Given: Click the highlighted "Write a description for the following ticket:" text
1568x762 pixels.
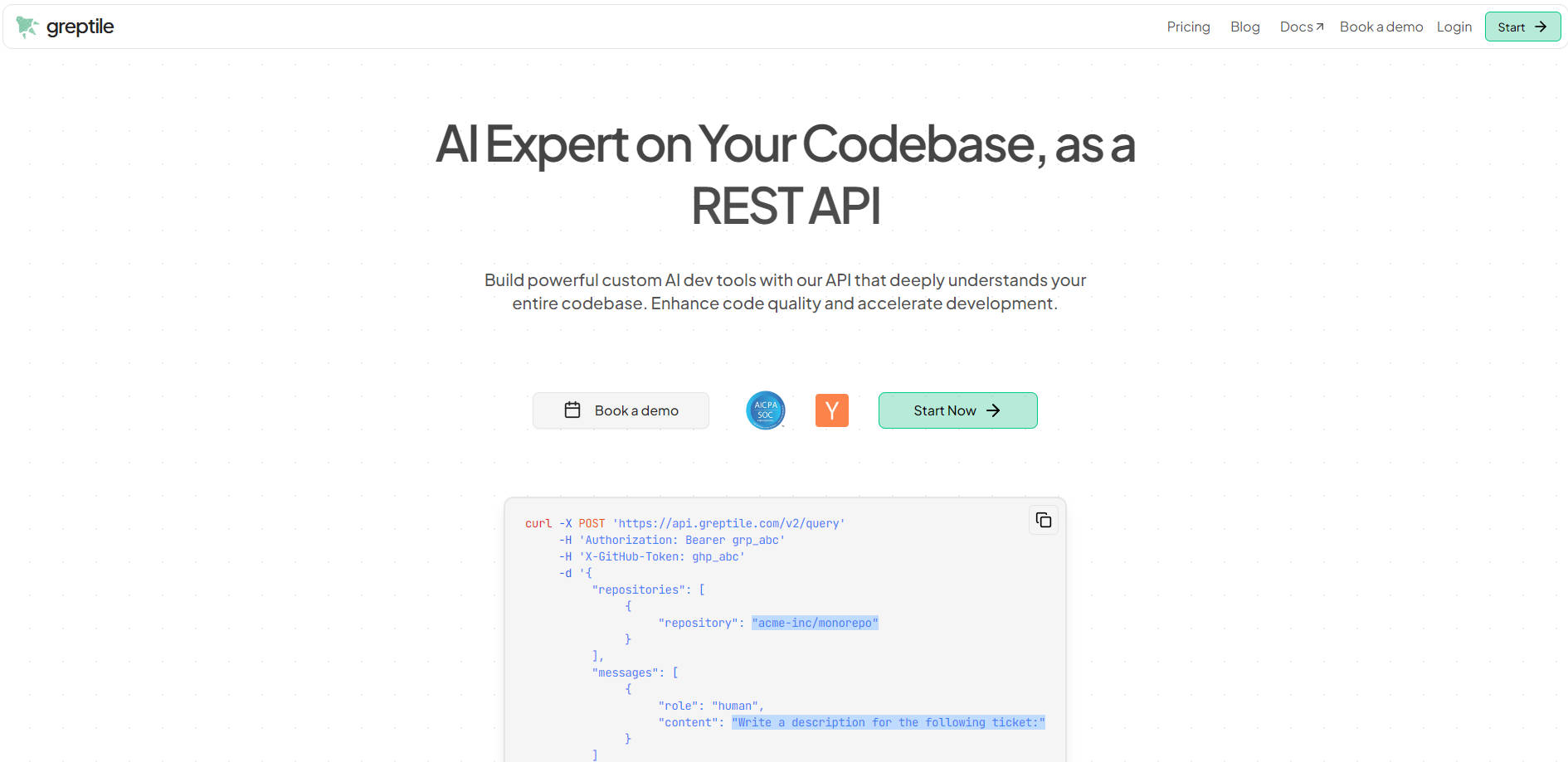Looking at the screenshot, I should (889, 722).
